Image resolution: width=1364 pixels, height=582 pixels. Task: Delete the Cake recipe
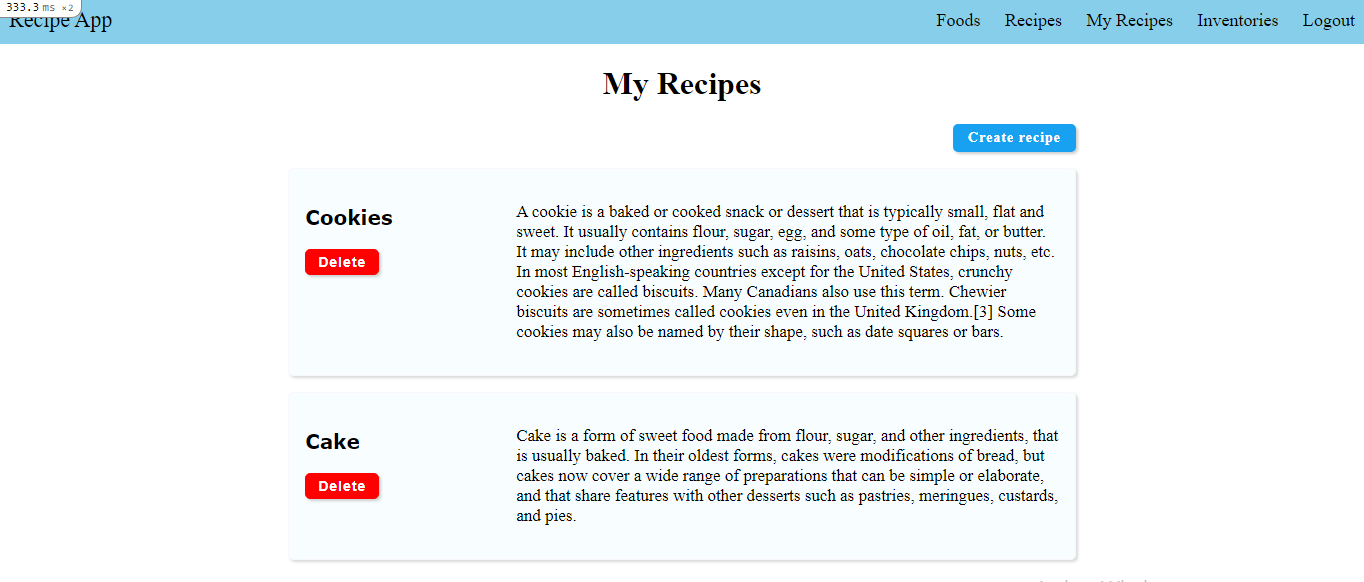(342, 485)
